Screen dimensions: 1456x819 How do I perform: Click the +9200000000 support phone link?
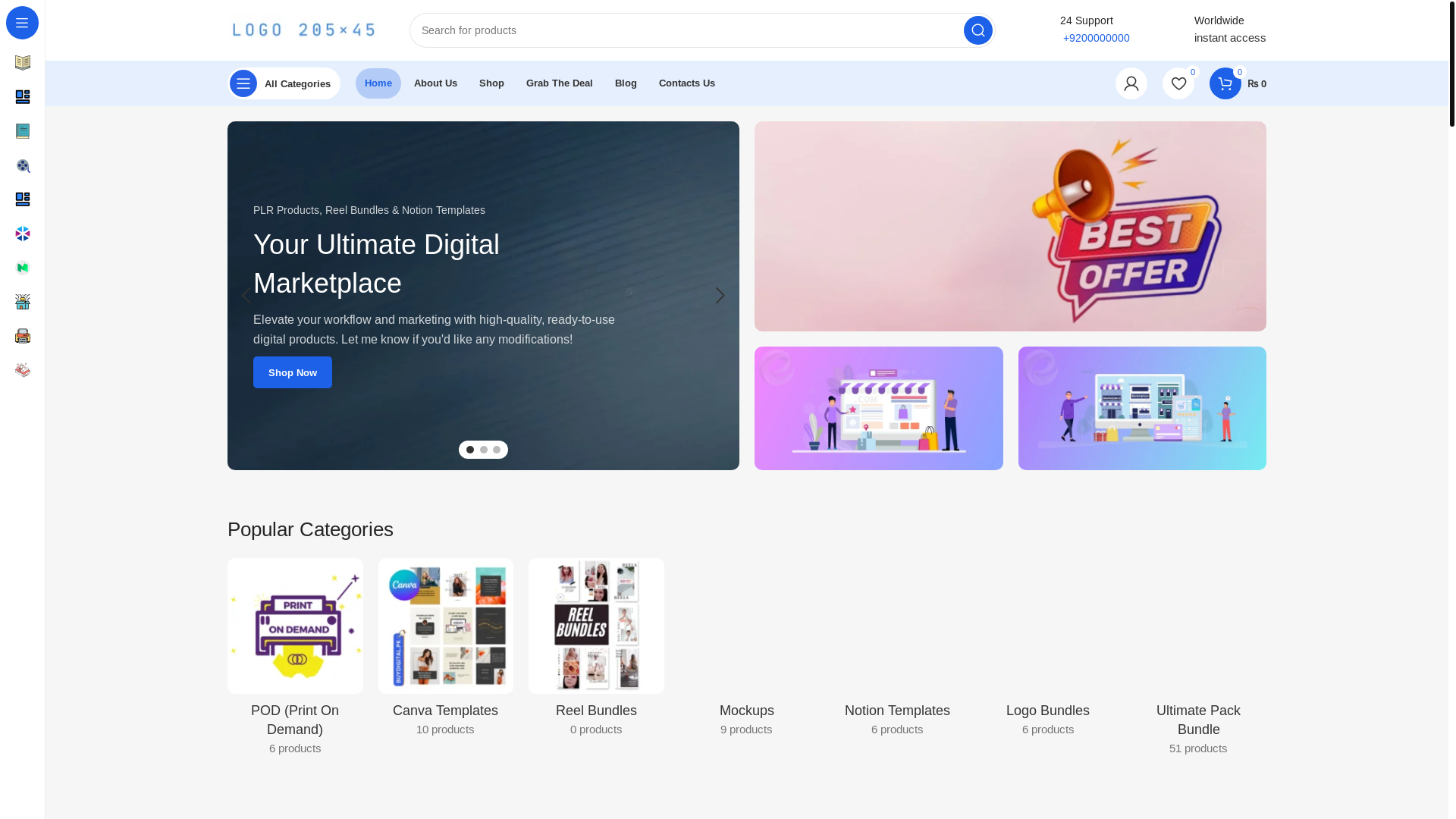pos(1096,38)
